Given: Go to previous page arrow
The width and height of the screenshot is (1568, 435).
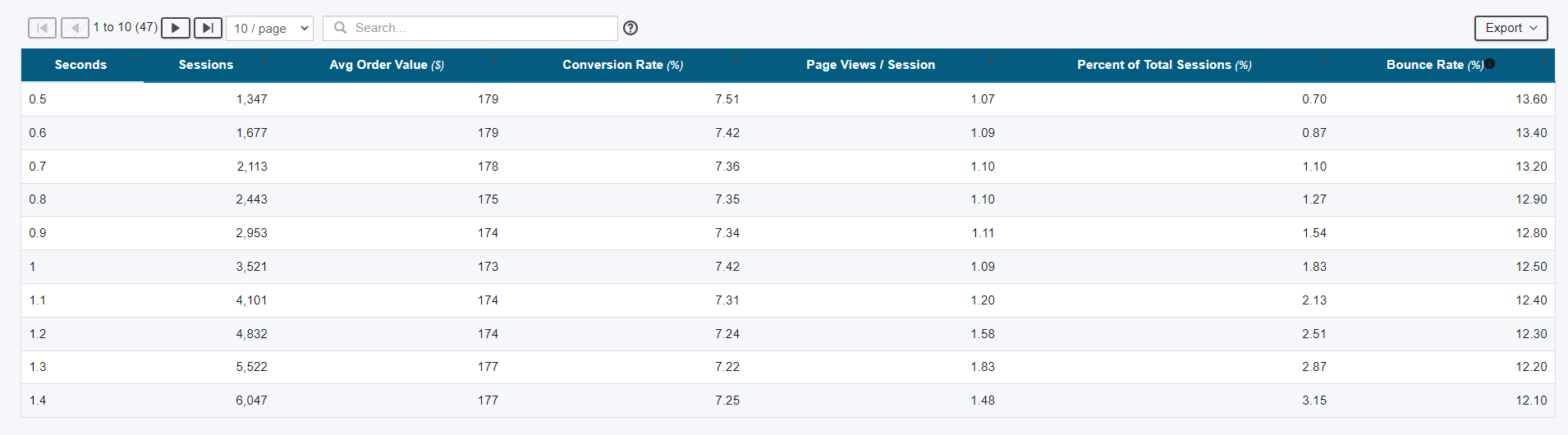Looking at the screenshot, I should 76,28.
